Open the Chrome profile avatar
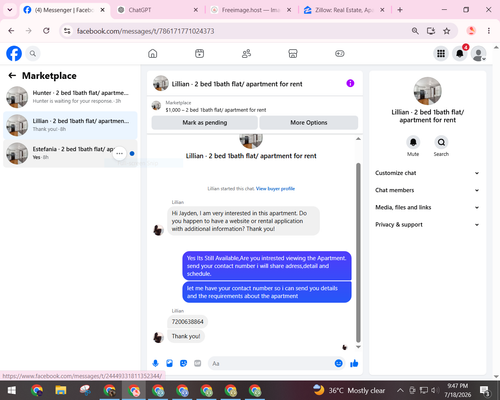Image resolution: width=500 pixels, height=400 pixels. pos(471,31)
